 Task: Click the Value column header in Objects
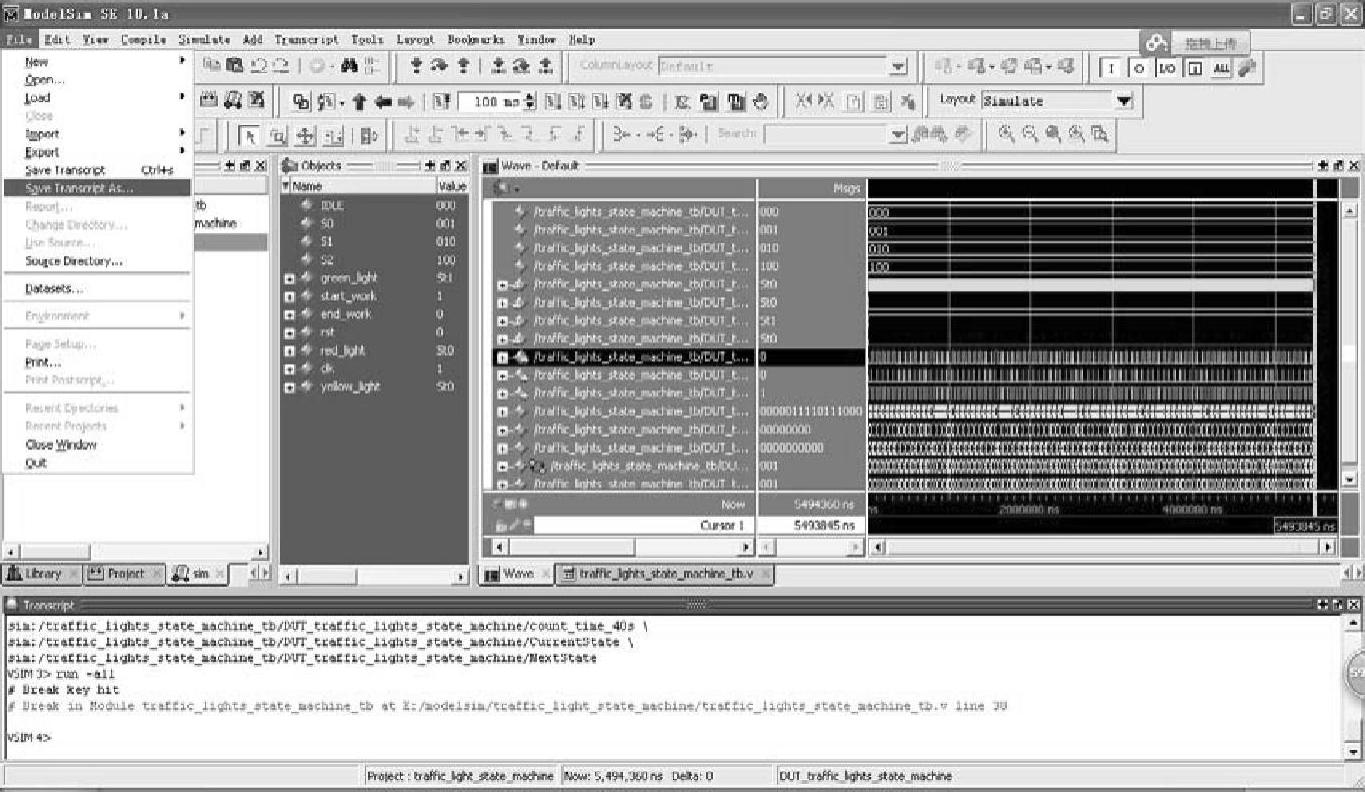coord(451,186)
